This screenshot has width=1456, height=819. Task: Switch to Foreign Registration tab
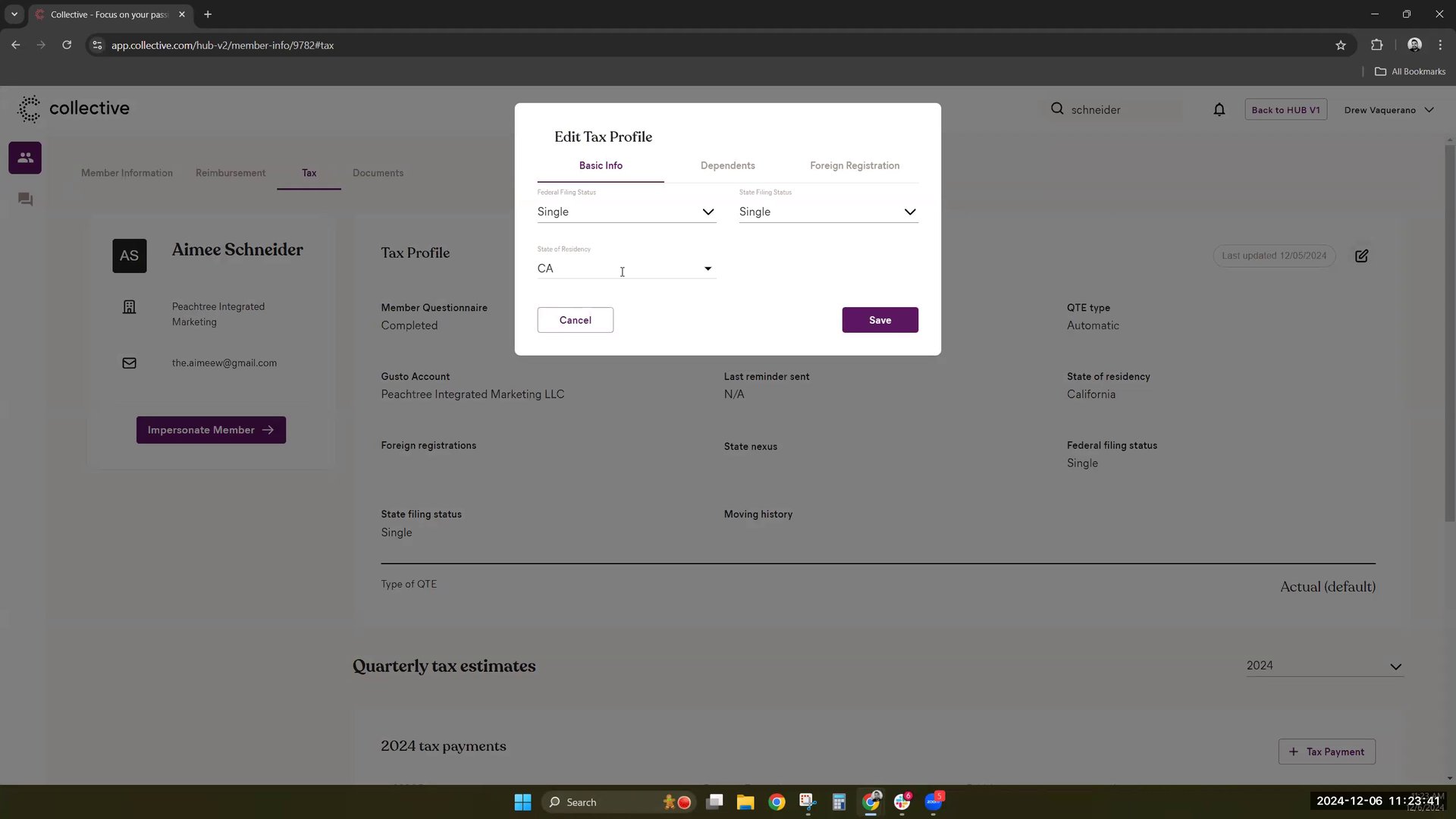pyautogui.click(x=854, y=165)
